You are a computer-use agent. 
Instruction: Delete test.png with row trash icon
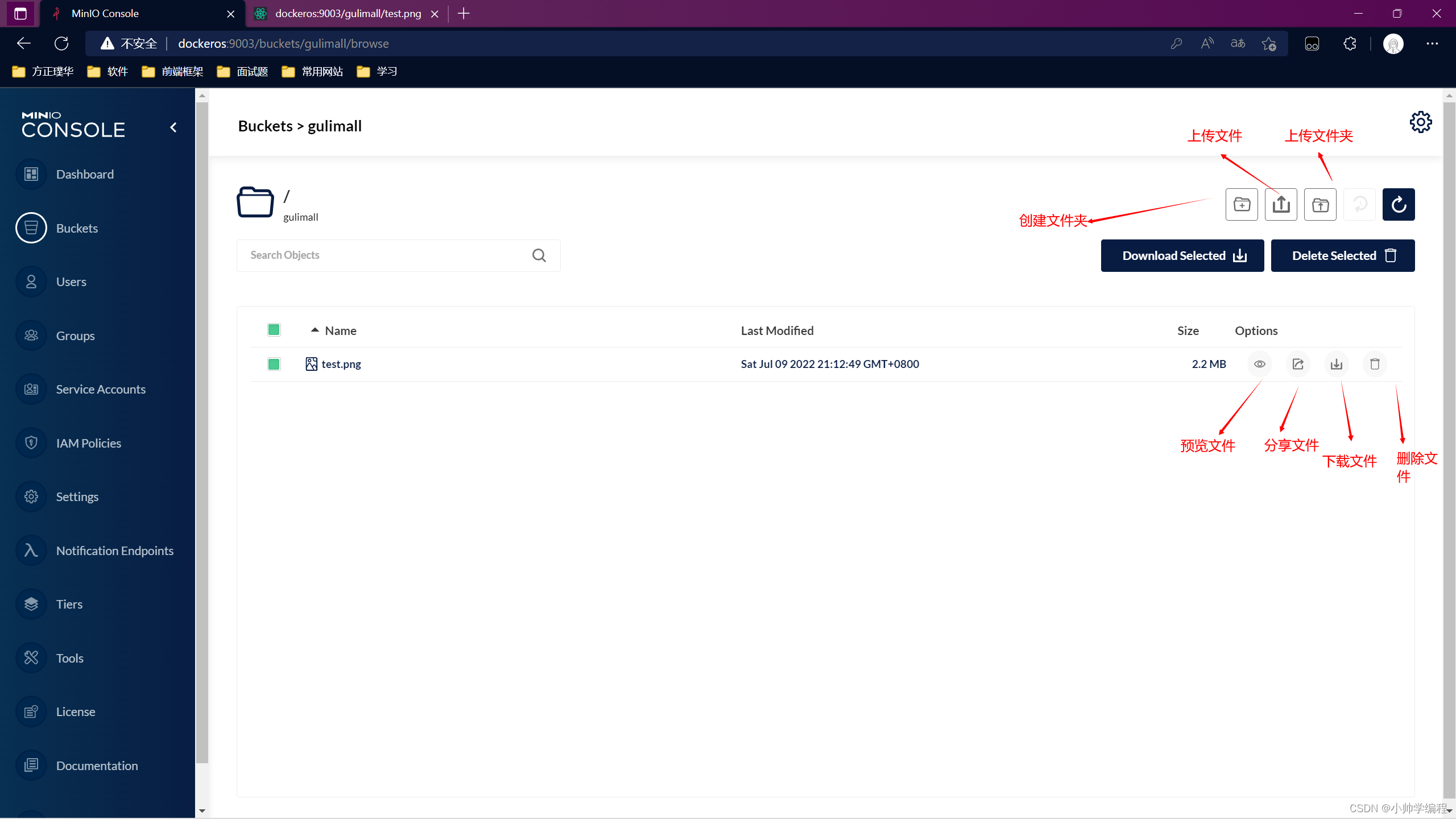coord(1375,364)
